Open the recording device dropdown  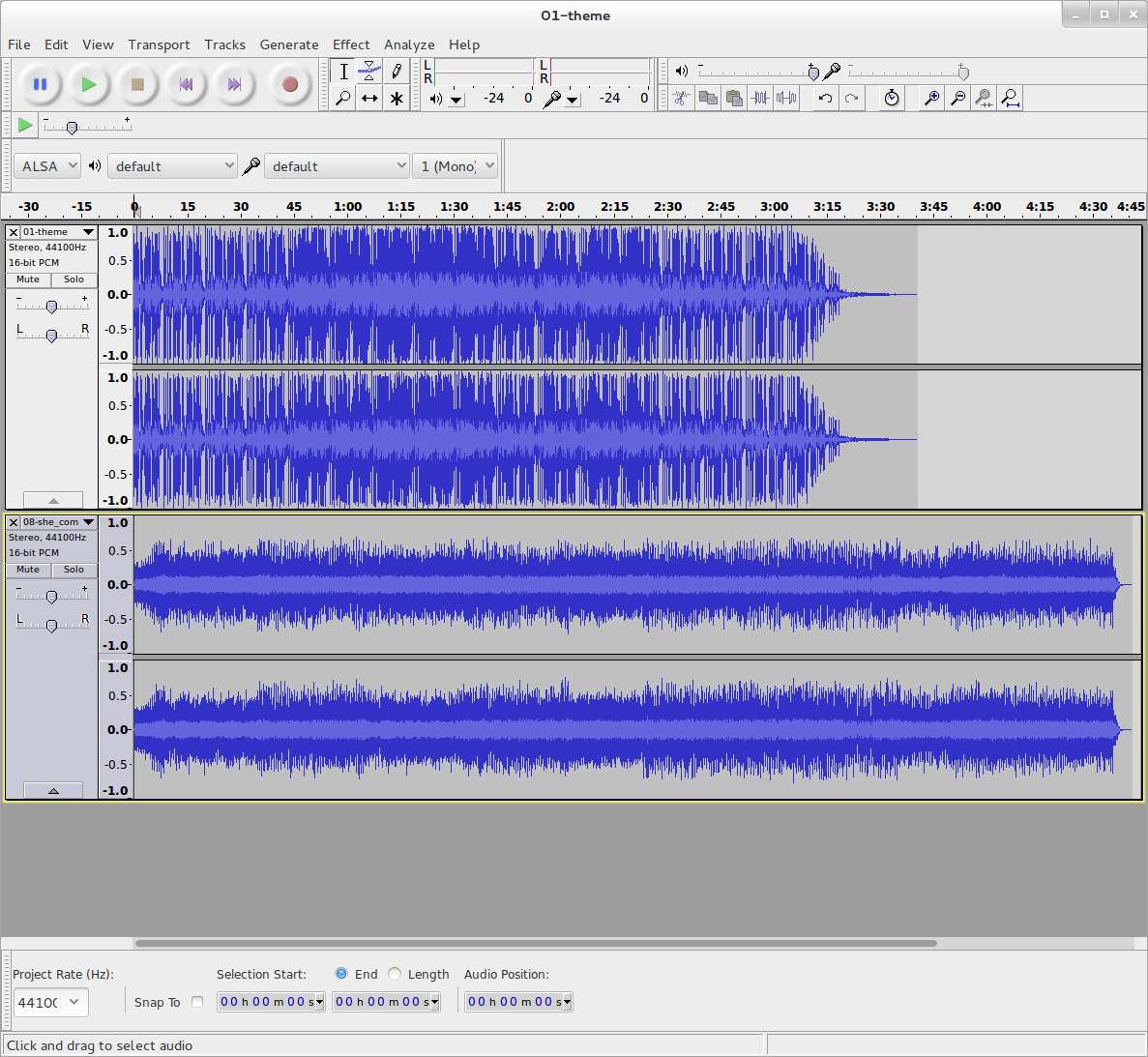(337, 166)
